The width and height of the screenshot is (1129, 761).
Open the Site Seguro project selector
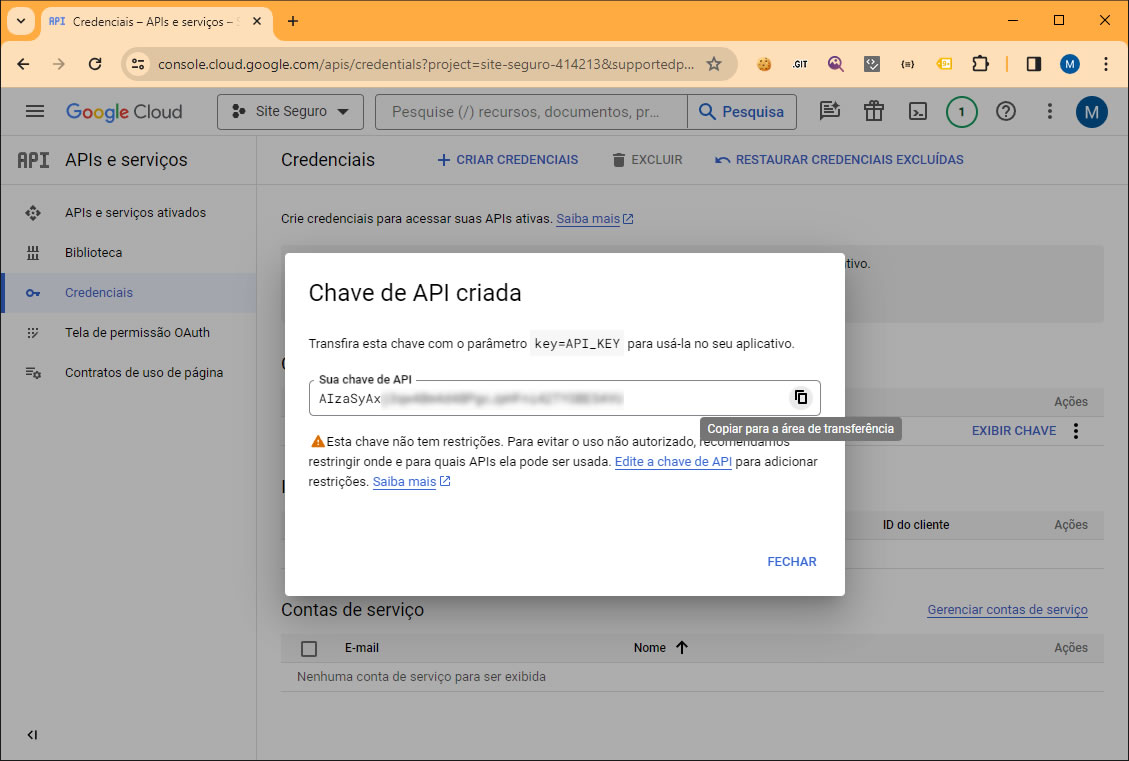click(290, 112)
